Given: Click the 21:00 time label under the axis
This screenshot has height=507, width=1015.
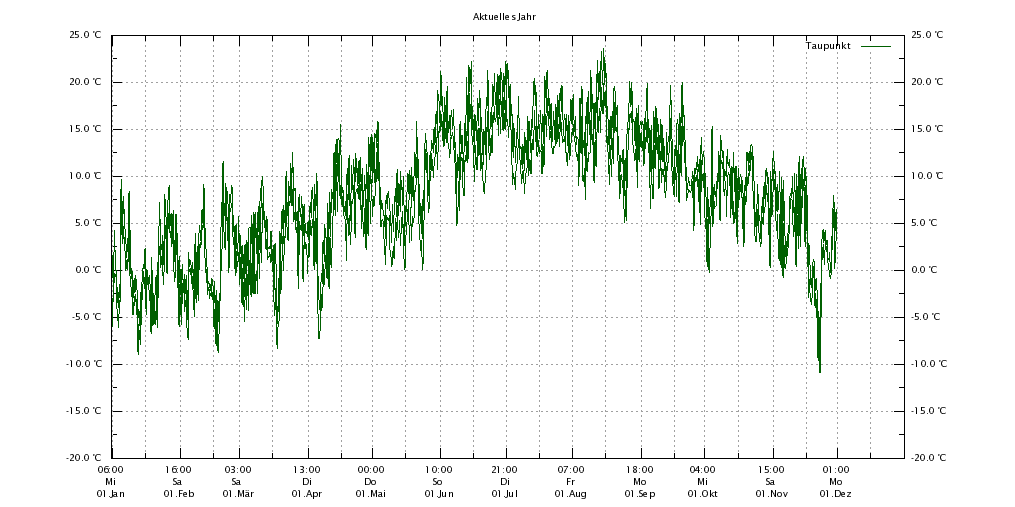Looking at the screenshot, I should [x=504, y=469].
